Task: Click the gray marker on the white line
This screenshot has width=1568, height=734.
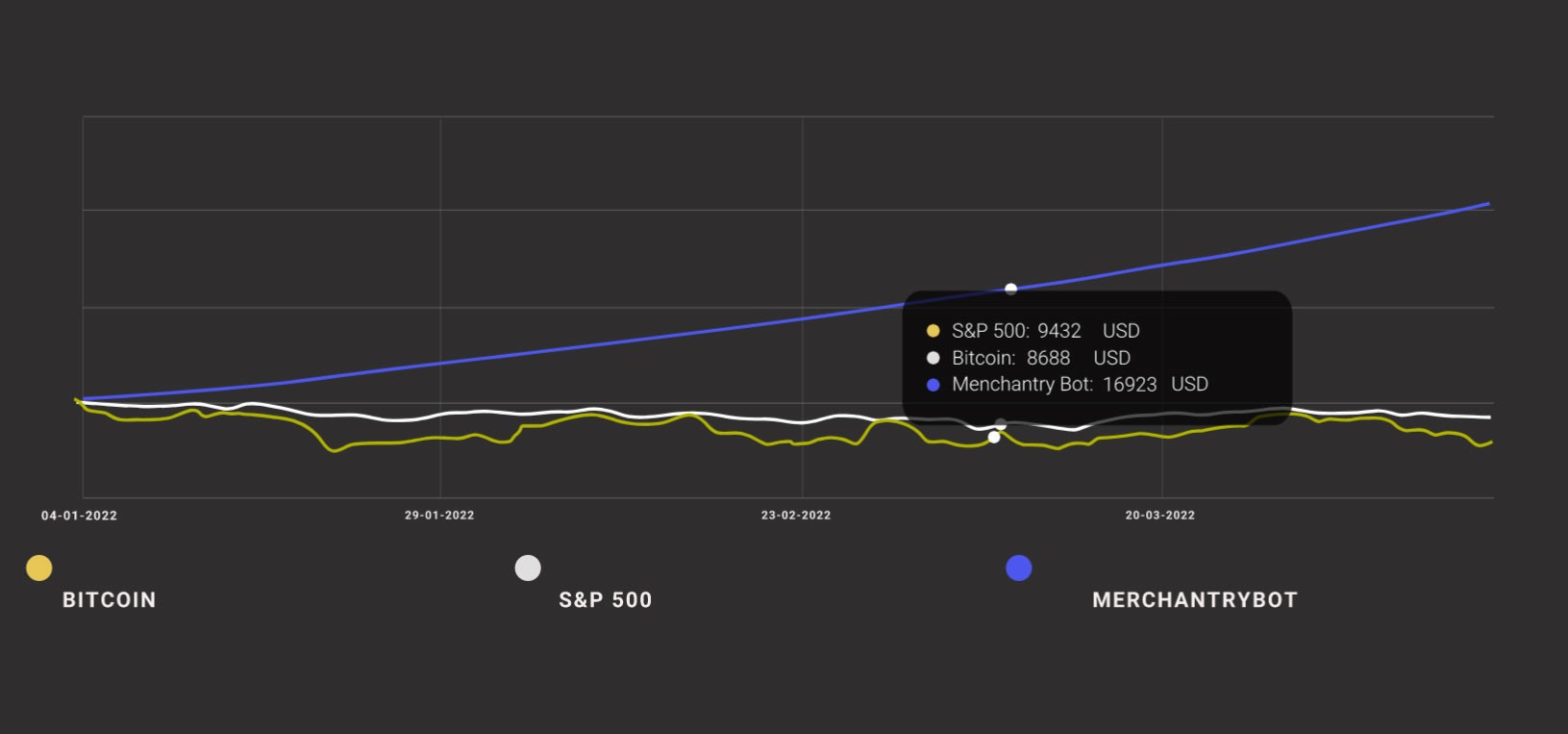Action: click(x=1001, y=424)
